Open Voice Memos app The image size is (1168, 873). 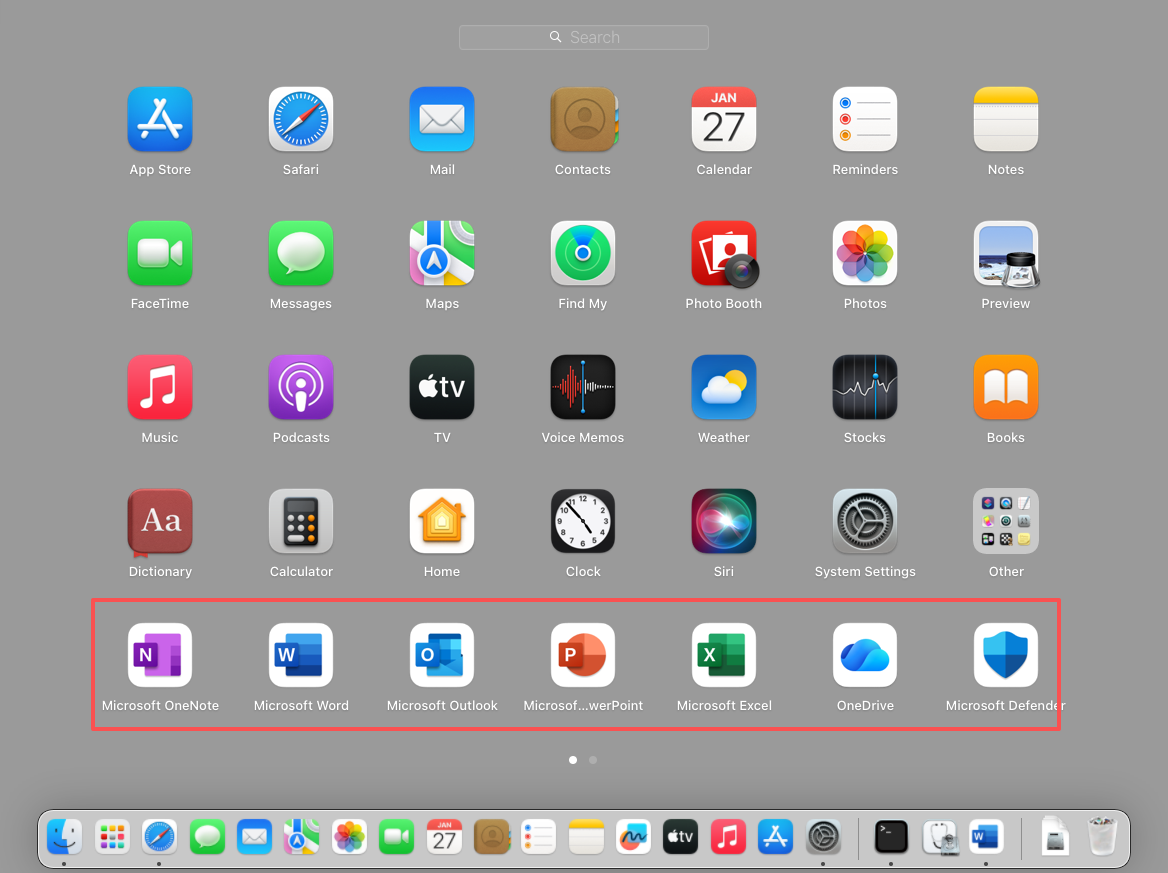point(583,388)
